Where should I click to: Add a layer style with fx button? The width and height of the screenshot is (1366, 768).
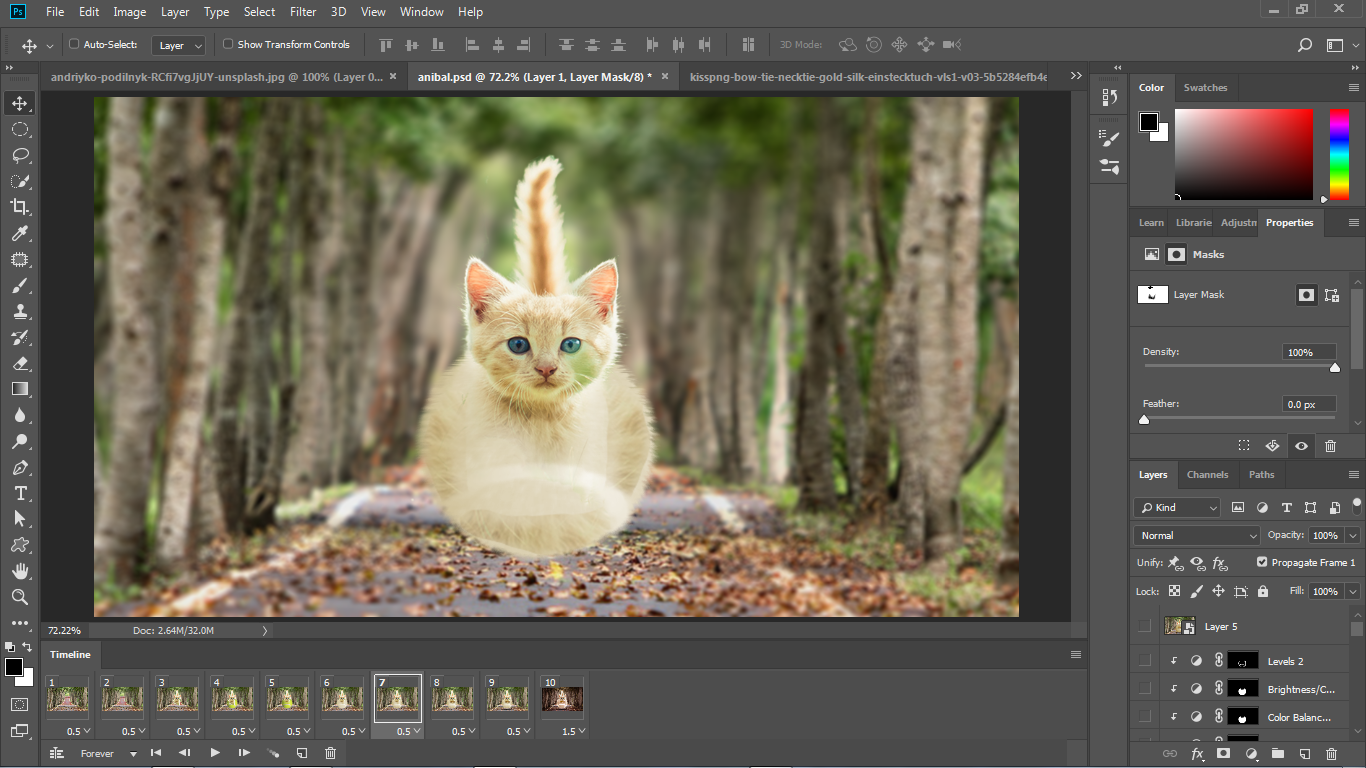pyautogui.click(x=1197, y=754)
